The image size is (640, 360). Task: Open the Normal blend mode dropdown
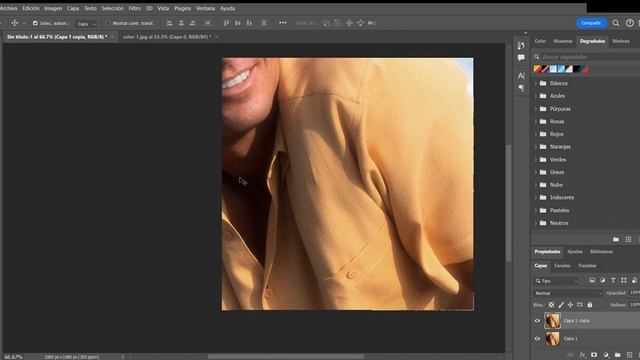coord(568,293)
